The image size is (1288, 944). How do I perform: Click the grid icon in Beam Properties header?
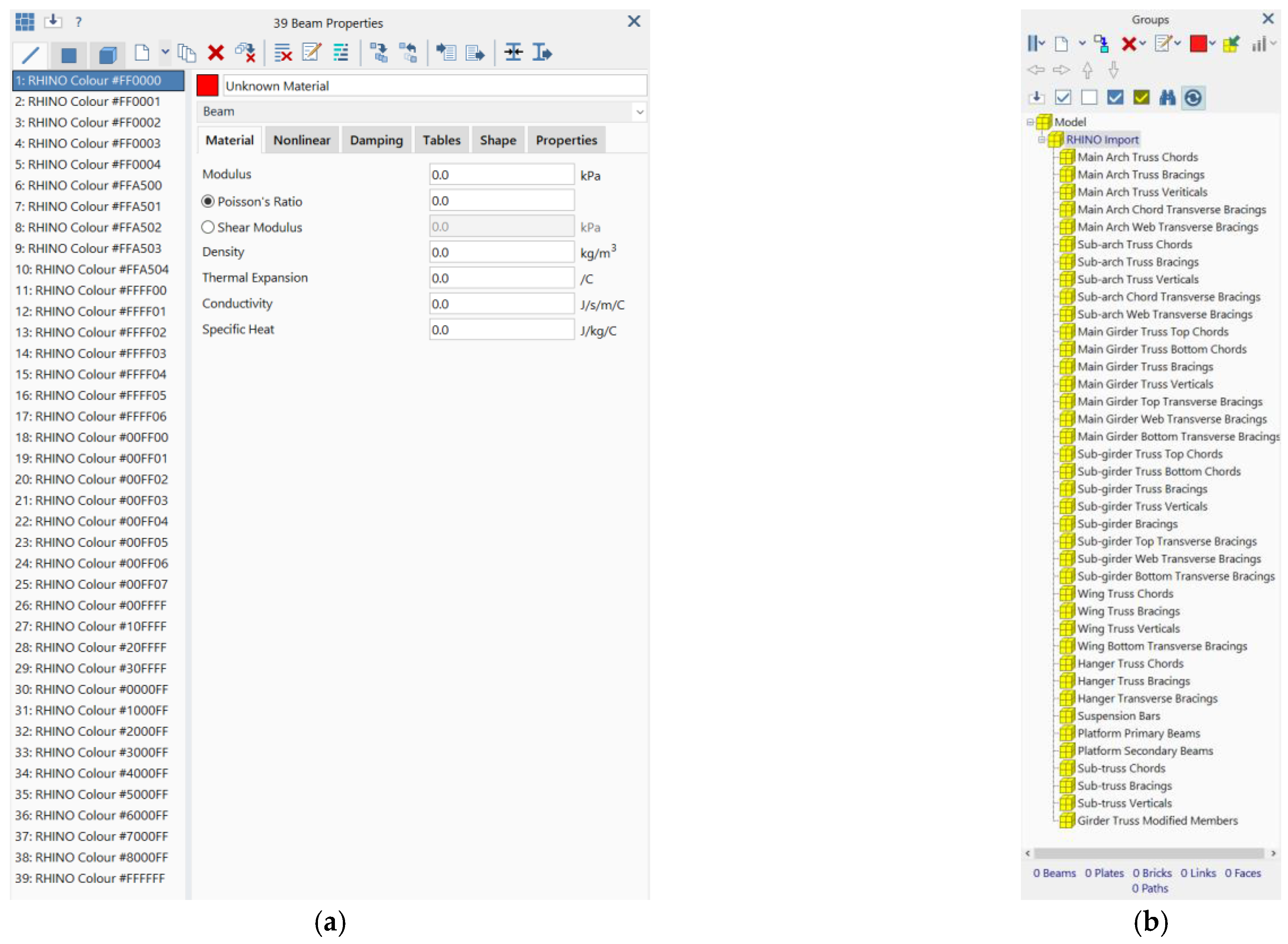24,22
